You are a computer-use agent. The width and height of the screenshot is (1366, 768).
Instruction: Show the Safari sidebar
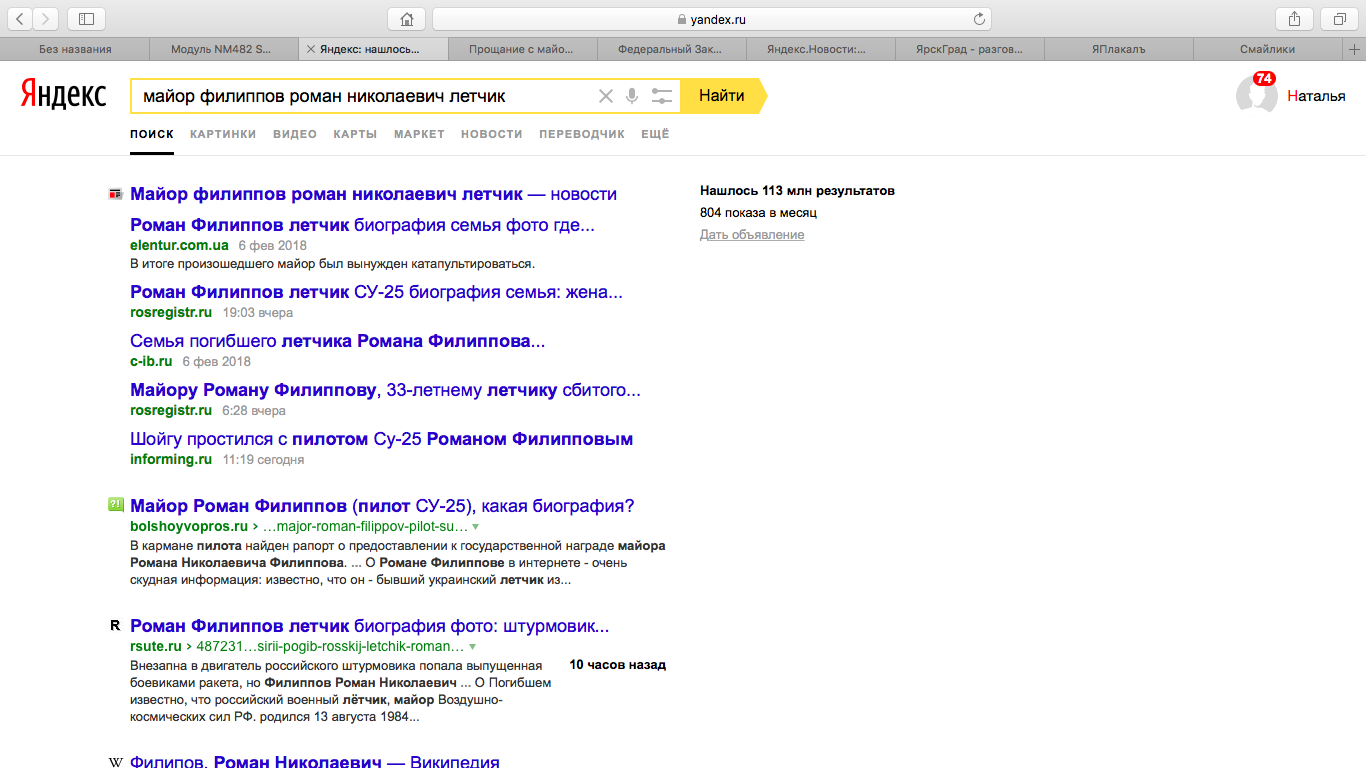tap(86, 19)
